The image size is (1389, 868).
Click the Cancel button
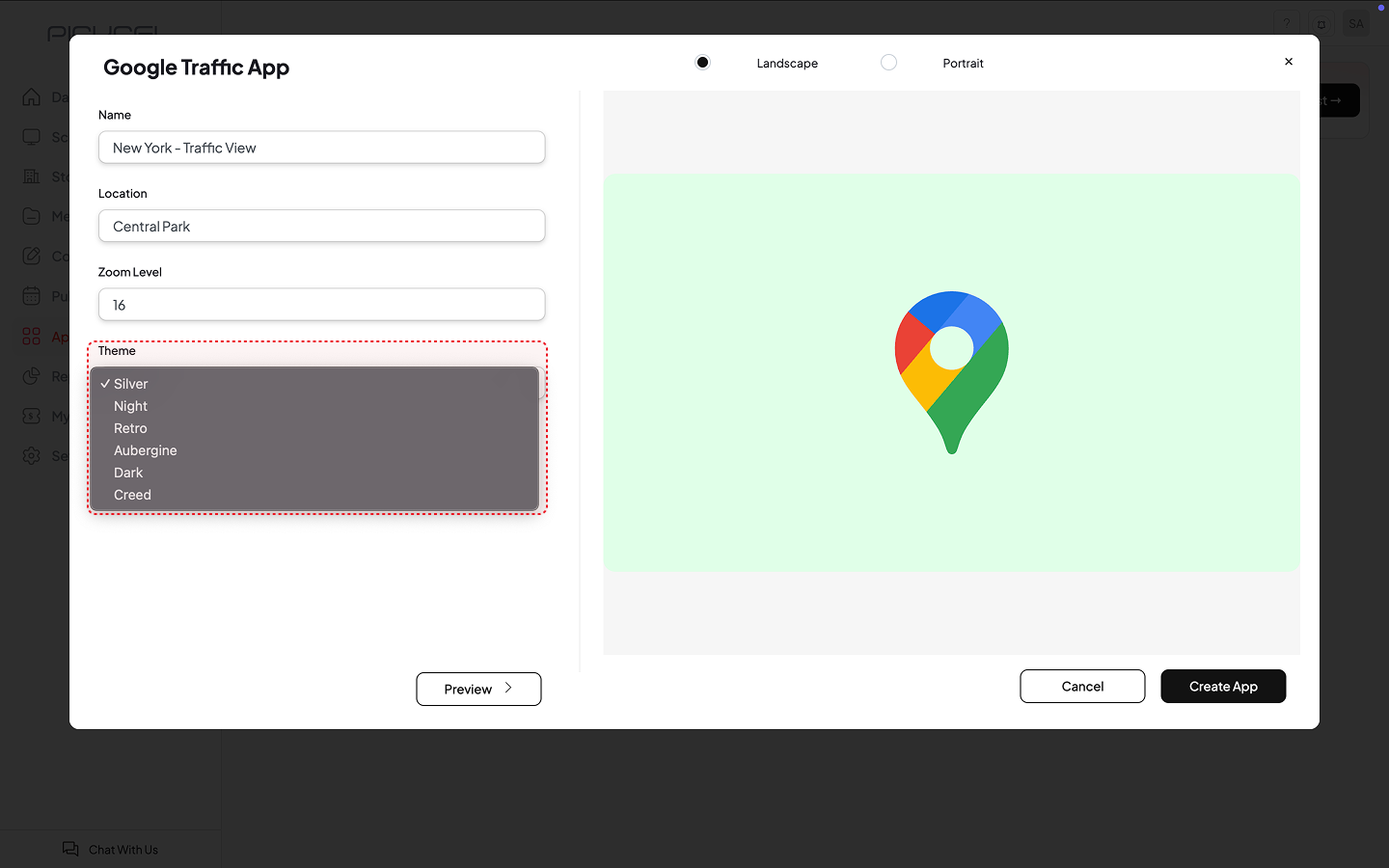[1082, 687]
